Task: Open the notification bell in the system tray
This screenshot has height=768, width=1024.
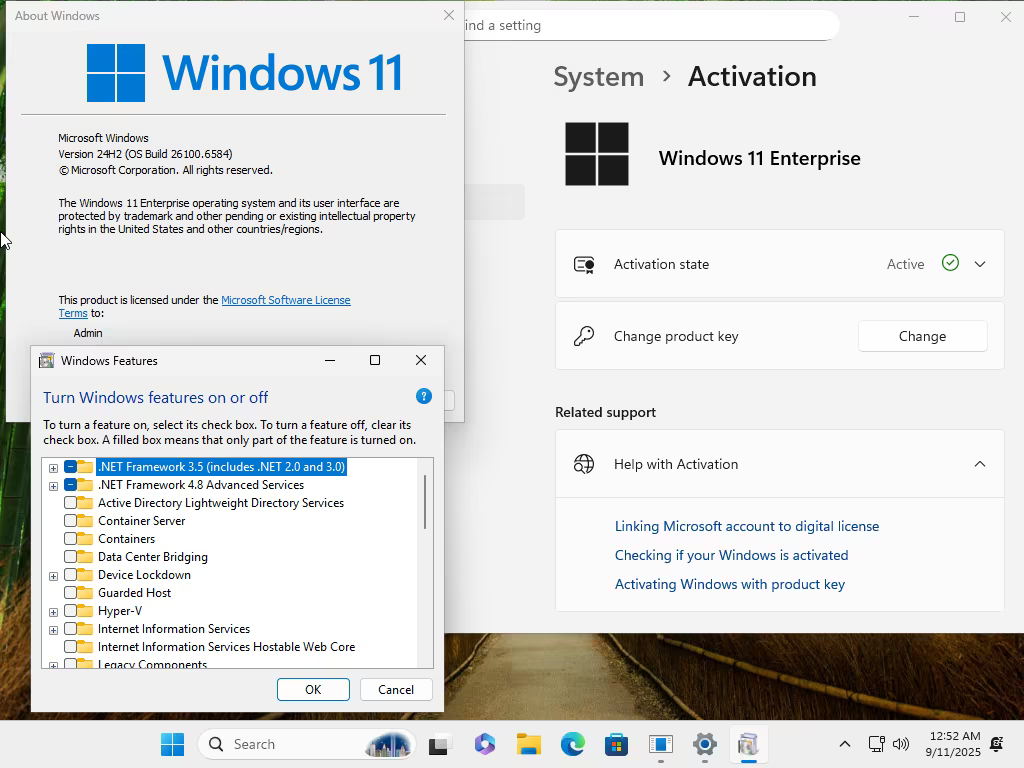Action: pos(997,744)
